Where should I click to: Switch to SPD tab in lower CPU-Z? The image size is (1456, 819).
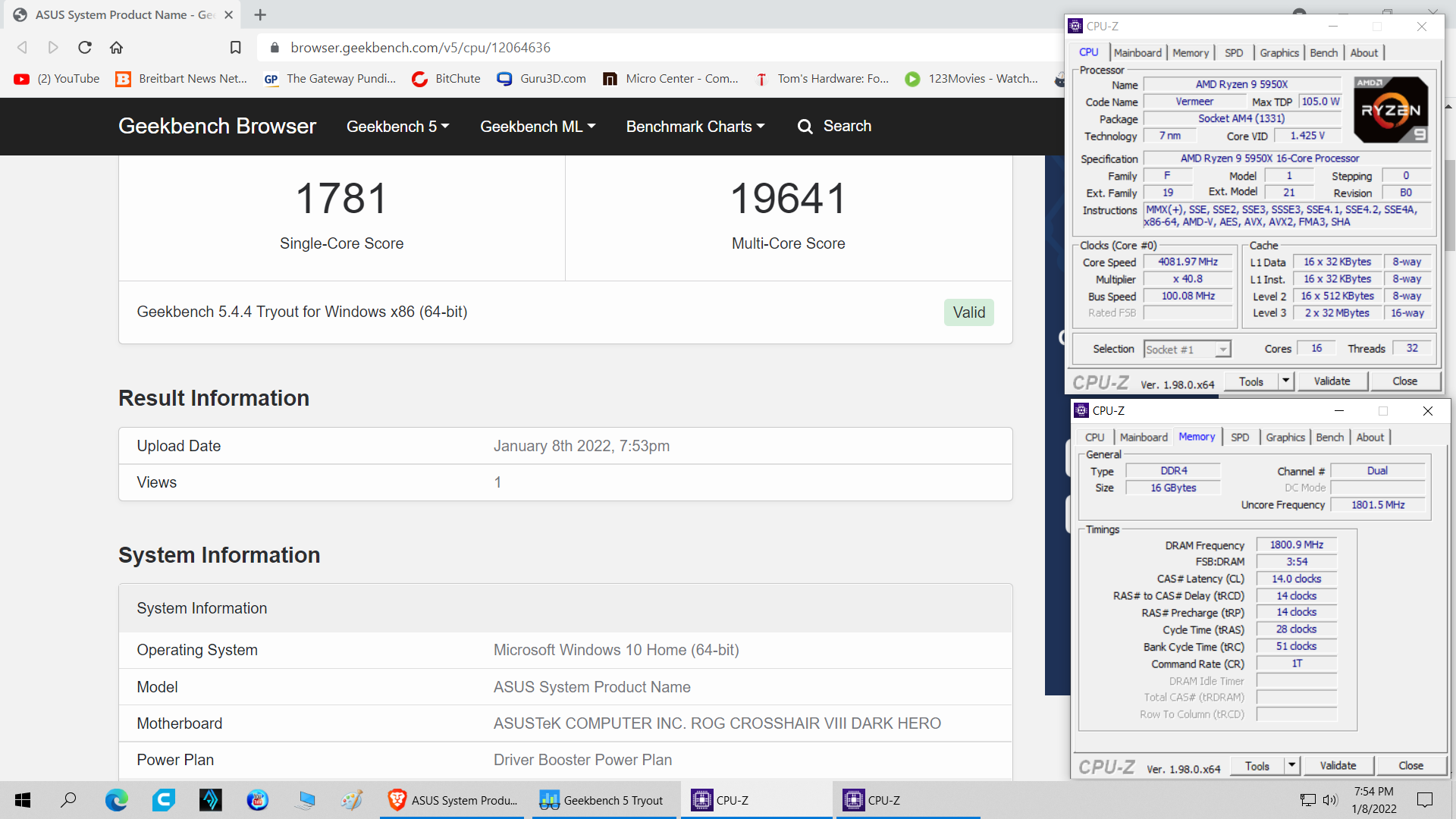click(1240, 438)
